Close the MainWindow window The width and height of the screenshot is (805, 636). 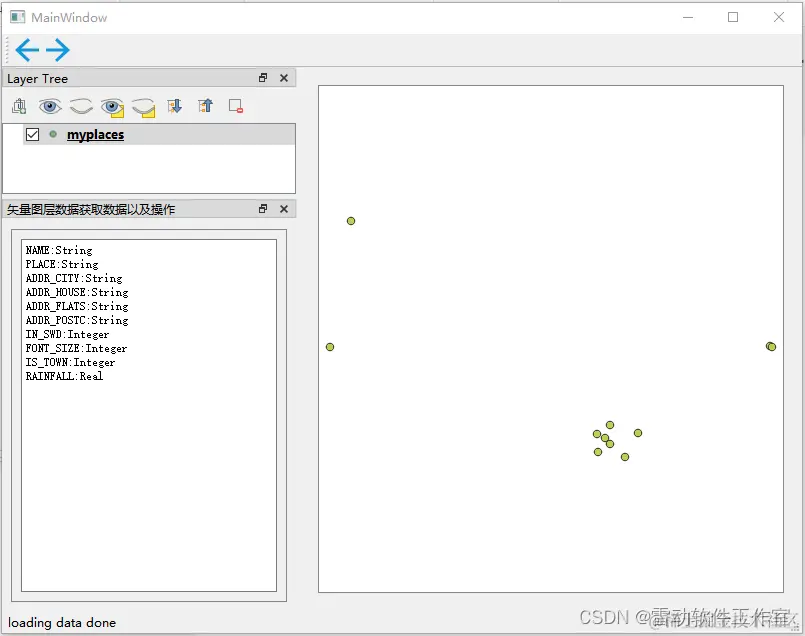coord(779,17)
